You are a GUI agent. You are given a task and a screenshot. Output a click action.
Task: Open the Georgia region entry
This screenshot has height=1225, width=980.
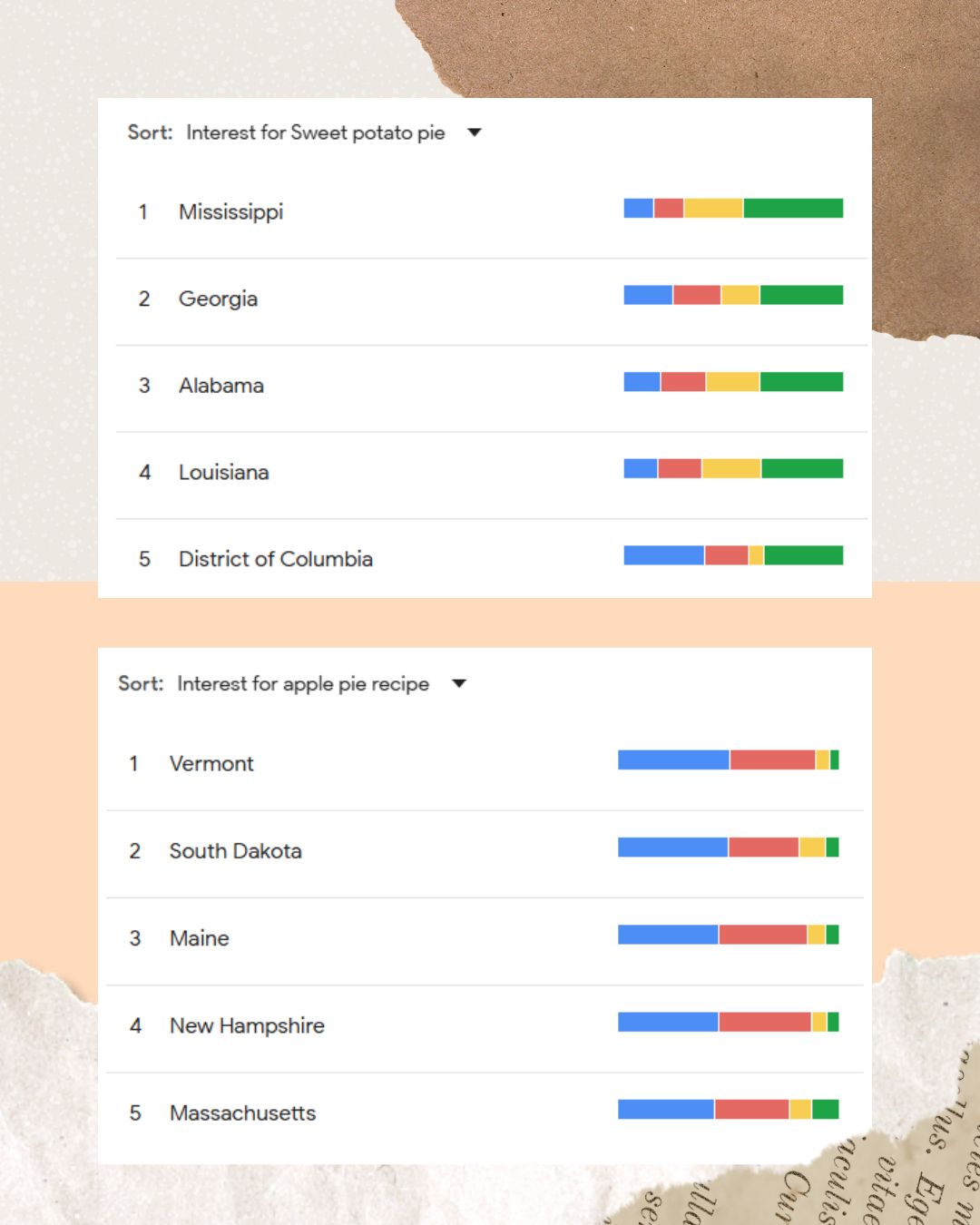[218, 299]
